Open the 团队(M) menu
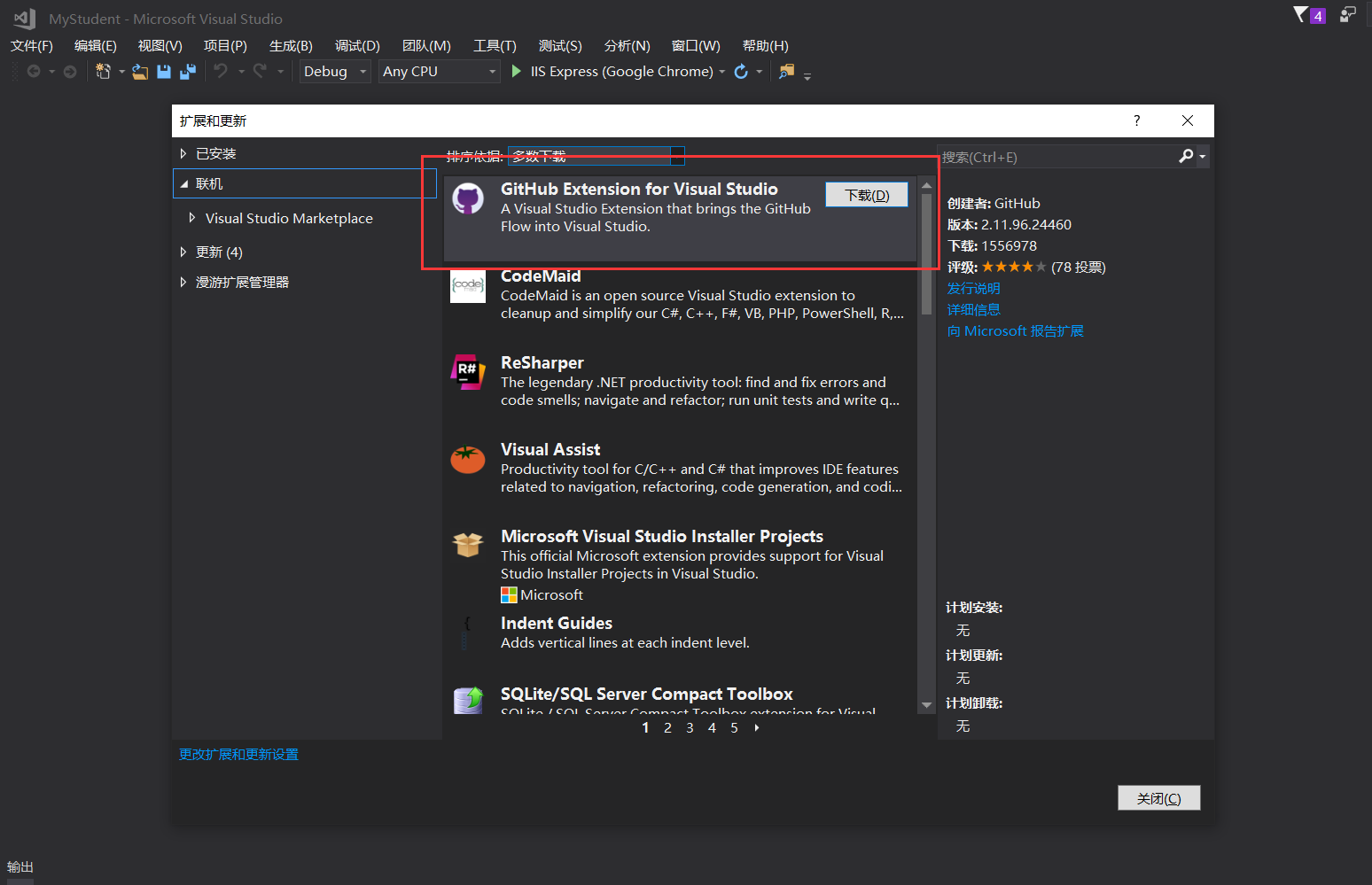 coord(426,46)
